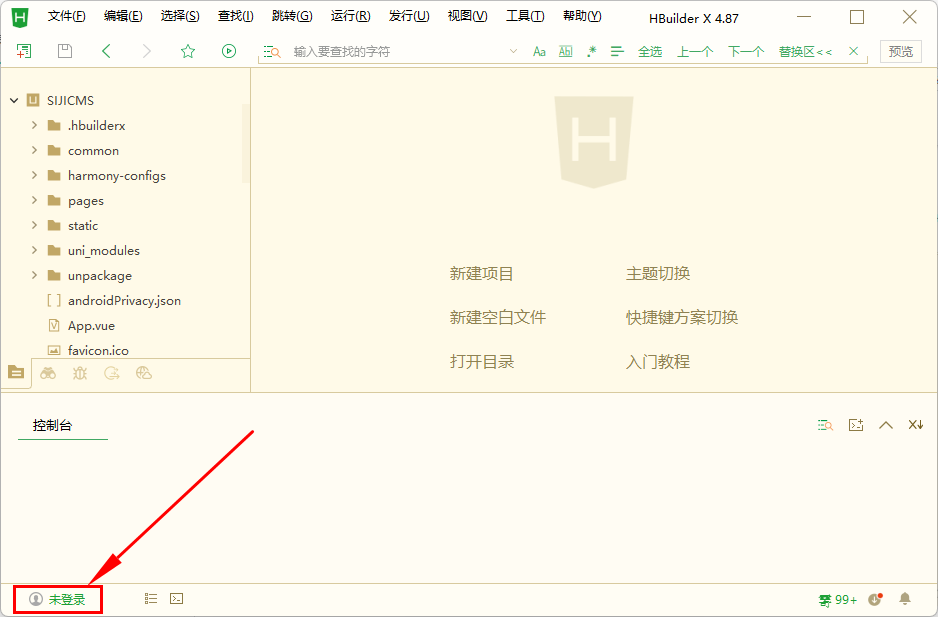Select androidPrivacy.json file
The height and width of the screenshot is (617, 938).
124,300
